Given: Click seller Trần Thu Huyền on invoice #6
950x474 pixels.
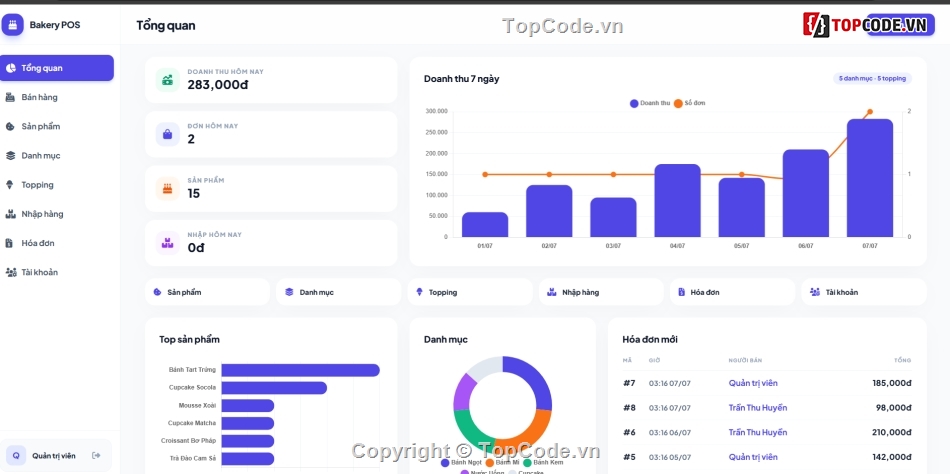Looking at the screenshot, I should pos(758,432).
